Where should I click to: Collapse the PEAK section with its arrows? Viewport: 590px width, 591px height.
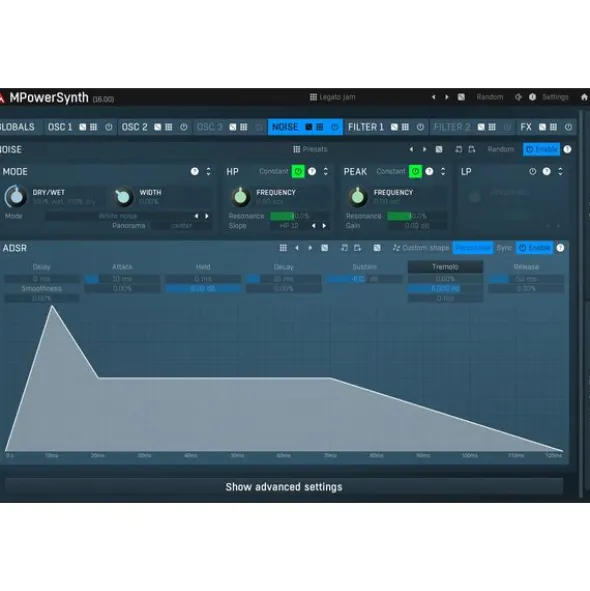click(x=443, y=171)
